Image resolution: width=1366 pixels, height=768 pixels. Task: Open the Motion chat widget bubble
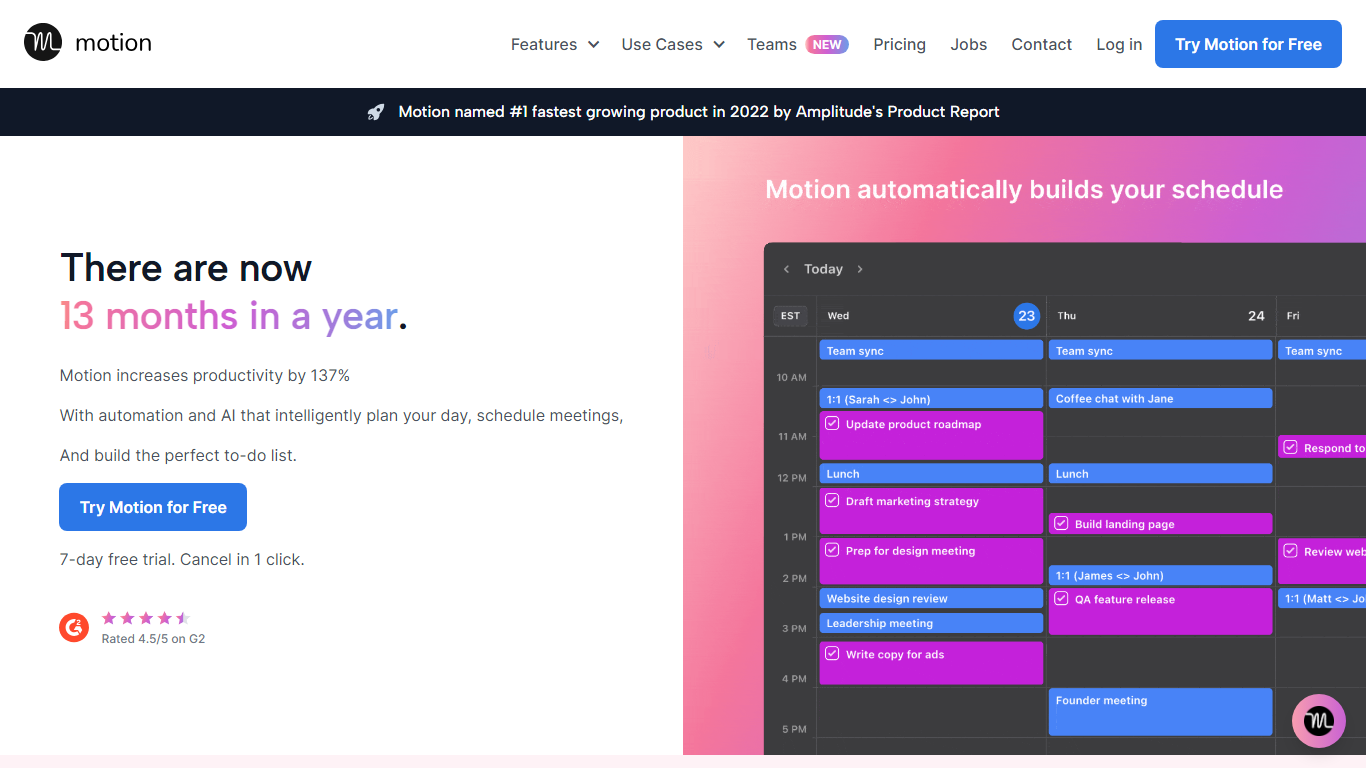1318,720
